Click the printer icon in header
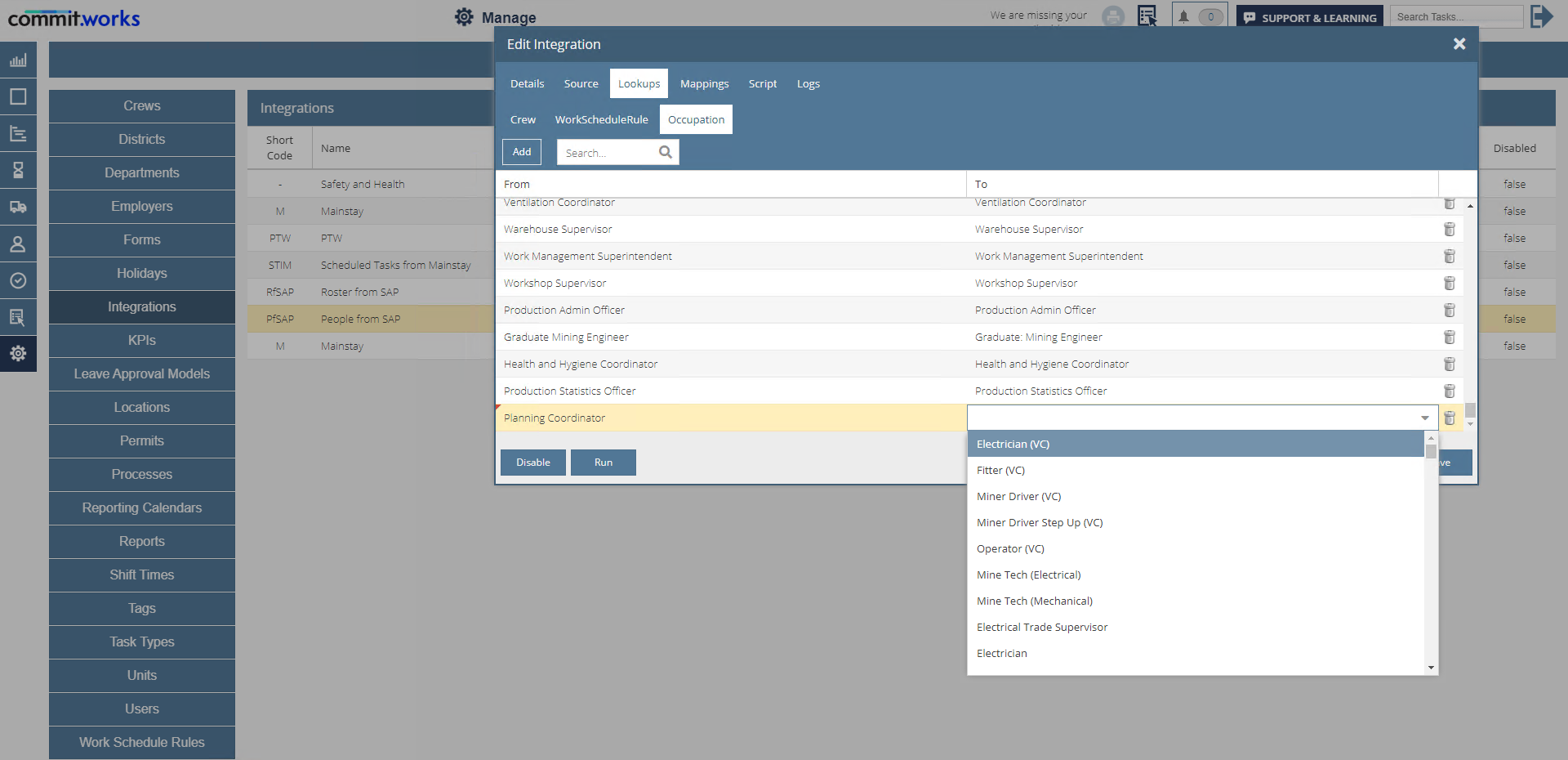Screen dimensions: 1568x760 pos(1113,16)
